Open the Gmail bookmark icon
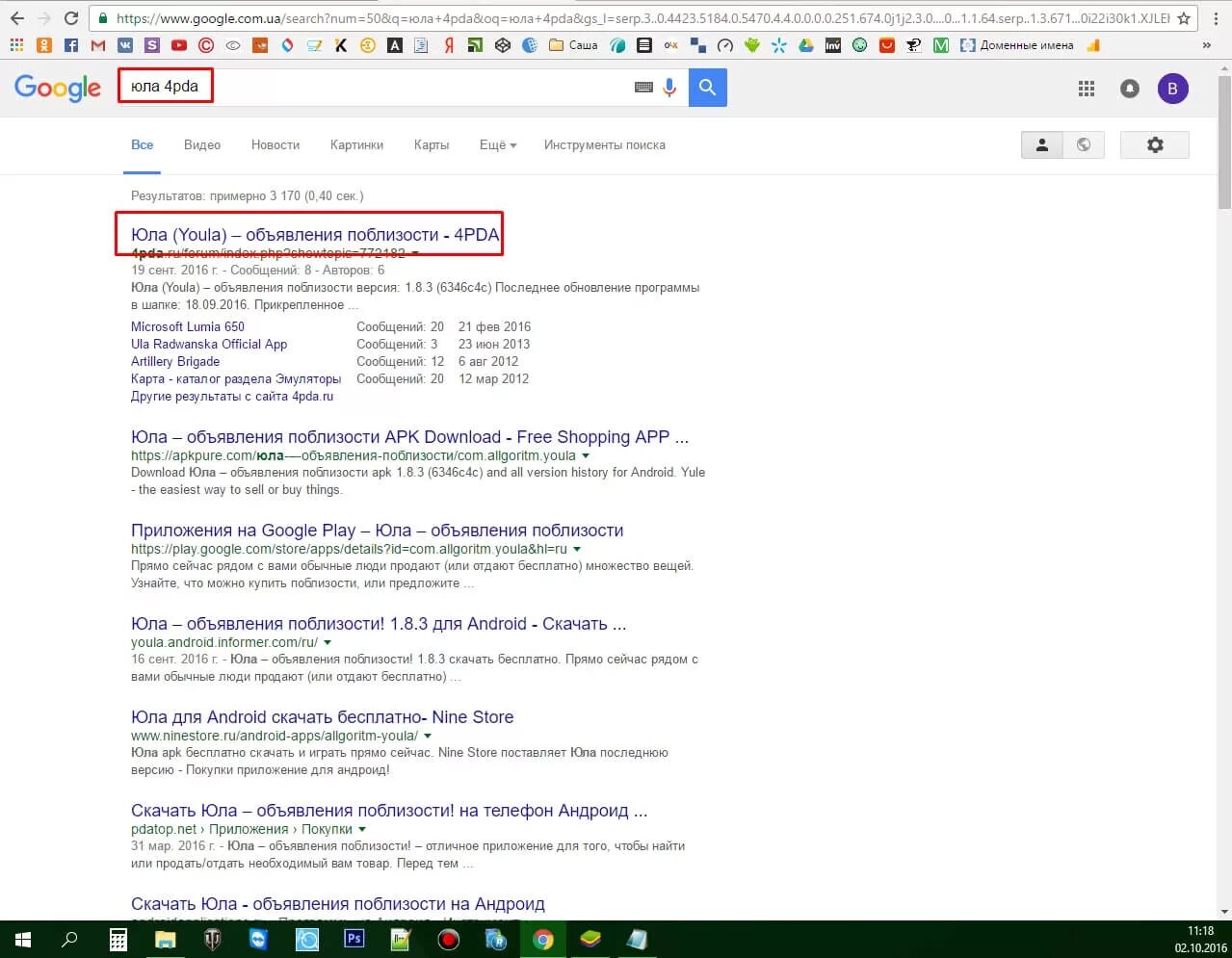The width and height of the screenshot is (1232, 958). click(98, 45)
